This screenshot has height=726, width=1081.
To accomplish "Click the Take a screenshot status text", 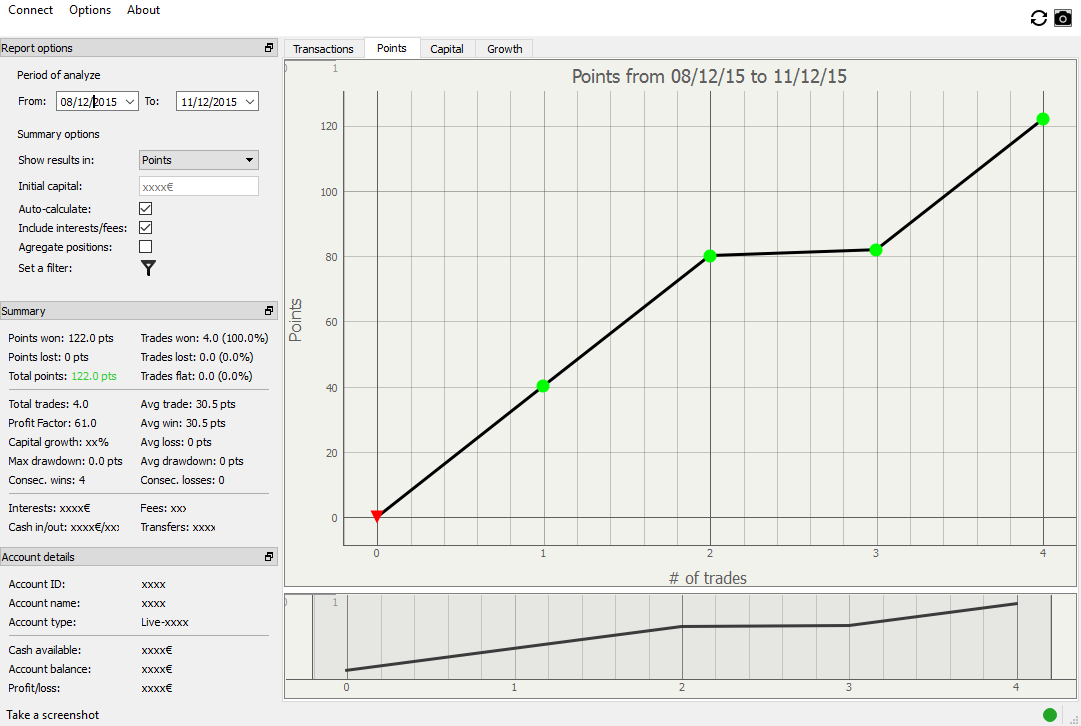I will coord(53,715).
